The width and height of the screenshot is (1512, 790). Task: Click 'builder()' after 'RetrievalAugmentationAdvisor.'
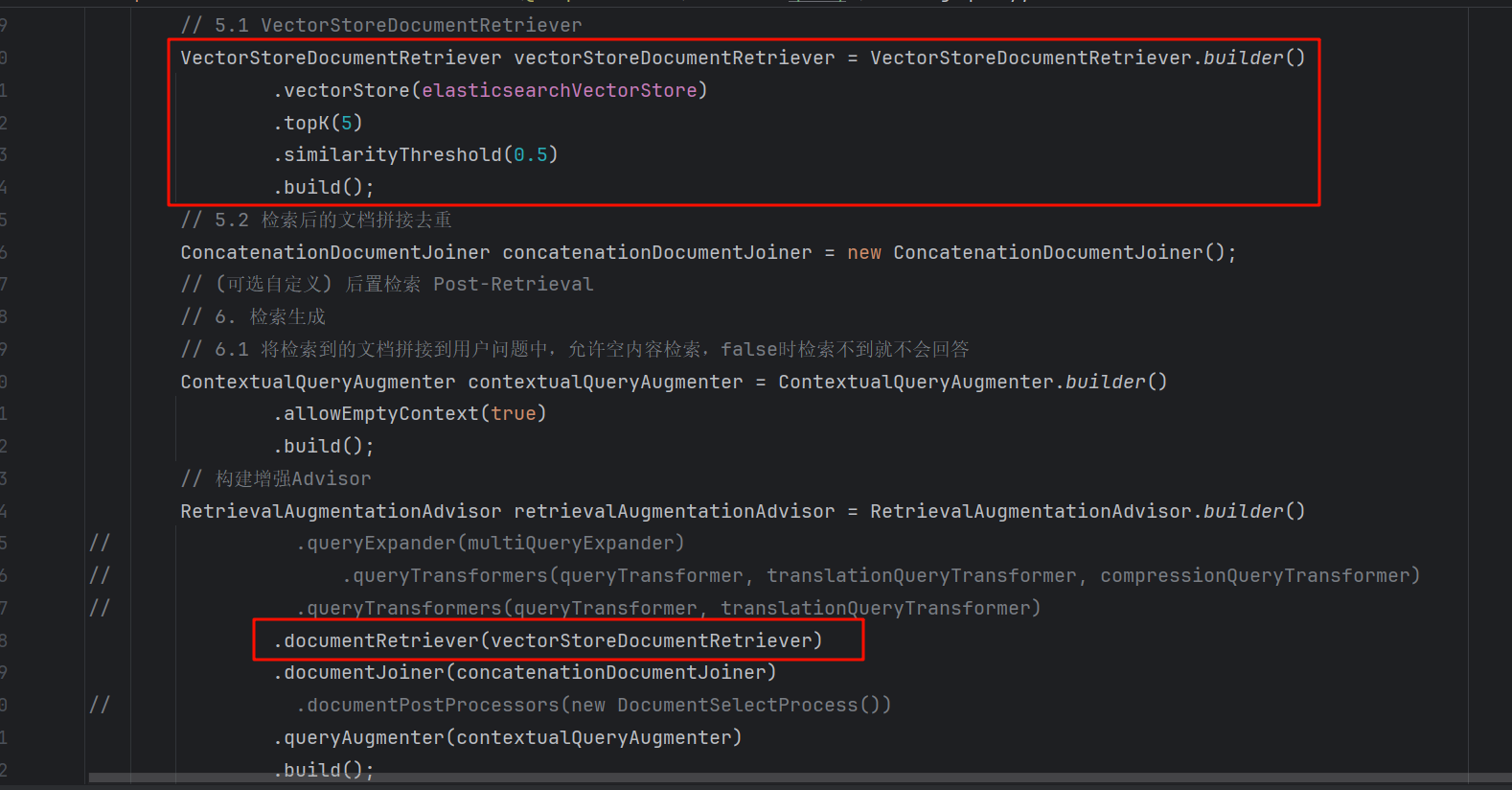1254,511
